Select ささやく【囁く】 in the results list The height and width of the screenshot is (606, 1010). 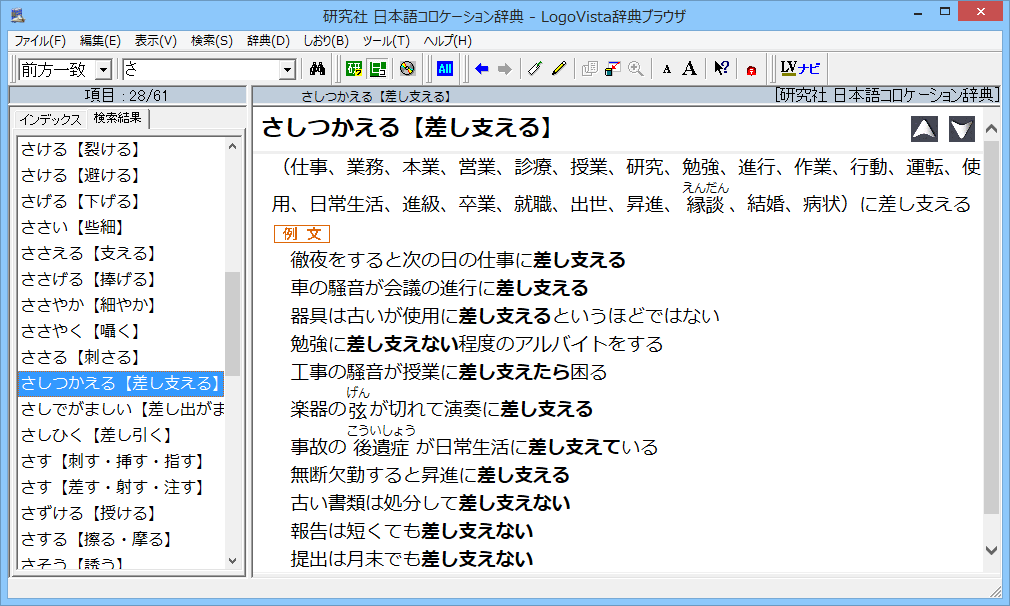coord(82,331)
